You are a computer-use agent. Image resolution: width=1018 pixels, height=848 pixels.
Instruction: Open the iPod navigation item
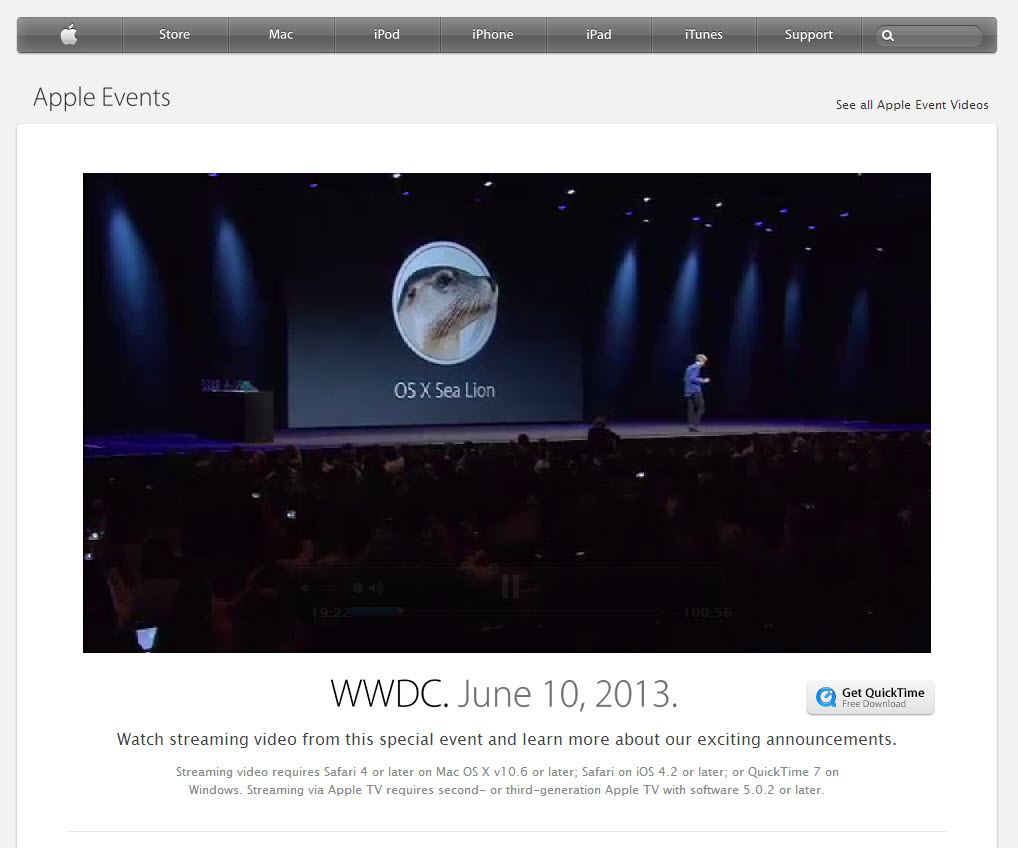pos(386,34)
